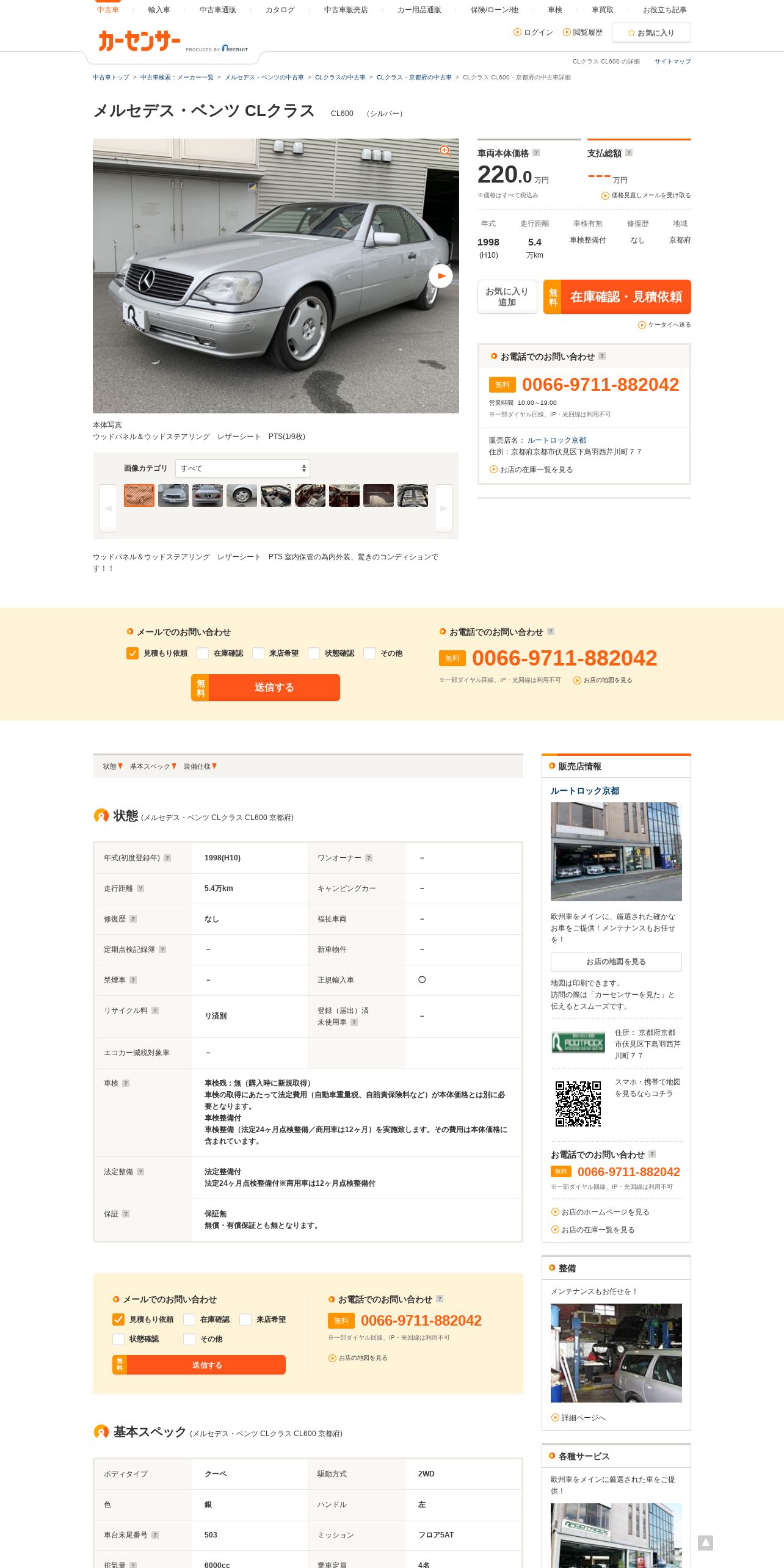Screen dimensions: 784x1568
Task: Click help icon next to ワンオーナー
Action: [x=369, y=858]
